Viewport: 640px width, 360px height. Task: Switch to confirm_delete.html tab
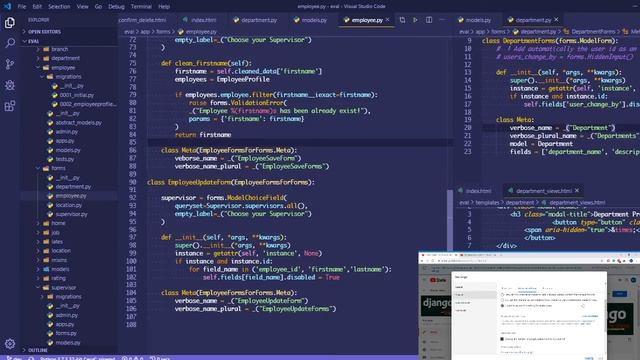142,20
